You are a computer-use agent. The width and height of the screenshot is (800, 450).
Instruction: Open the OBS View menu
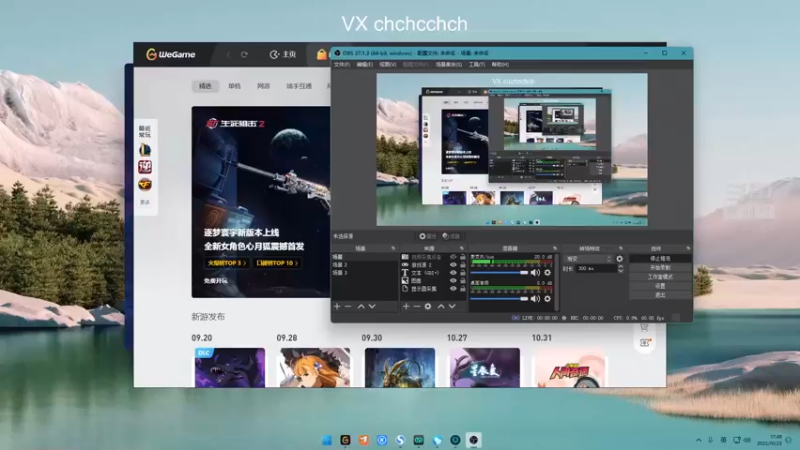click(388, 65)
